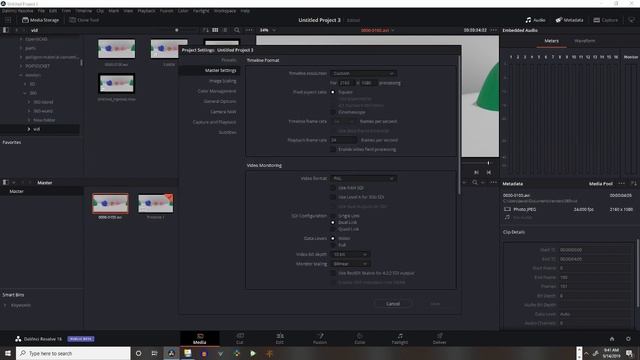Cancel the Project Settings dialog
The width and height of the screenshot is (640, 360).
tap(393, 304)
